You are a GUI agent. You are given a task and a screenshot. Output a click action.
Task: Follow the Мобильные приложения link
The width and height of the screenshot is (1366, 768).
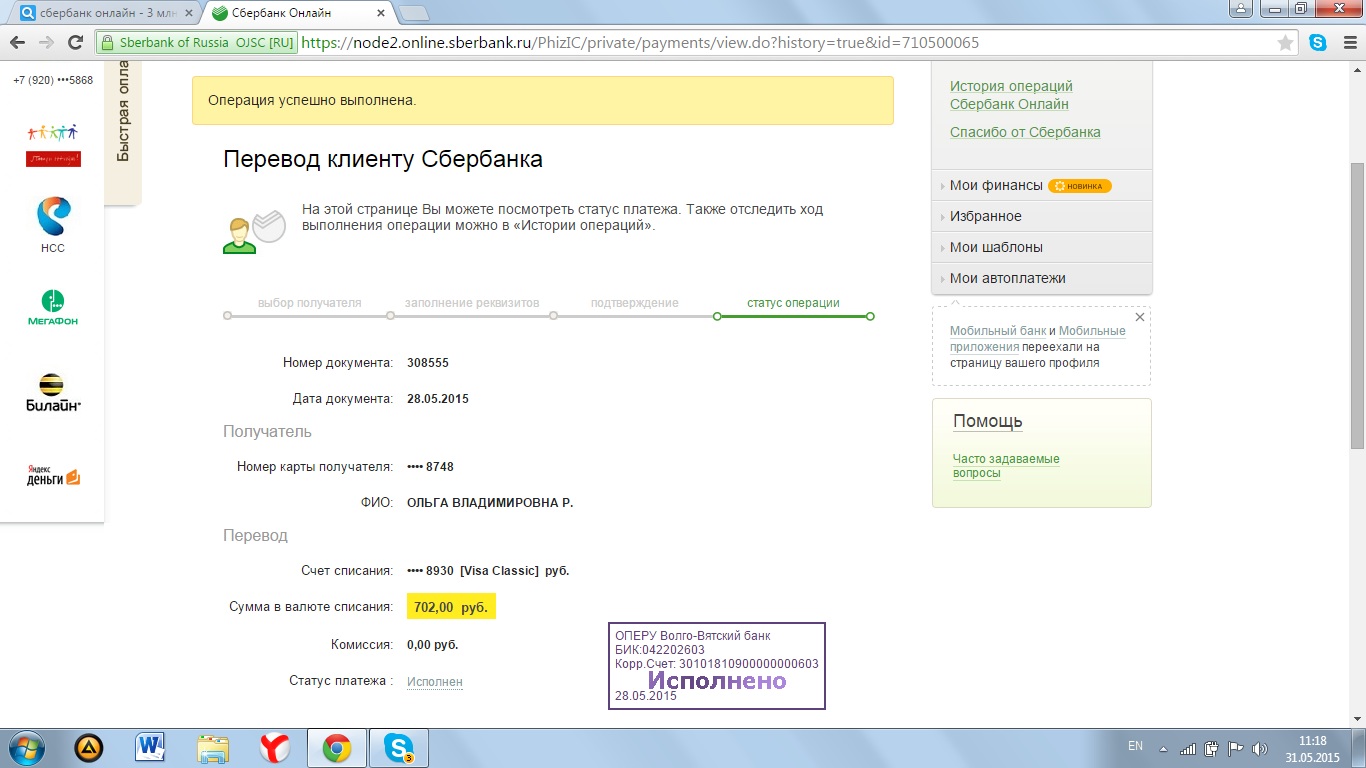click(1038, 339)
